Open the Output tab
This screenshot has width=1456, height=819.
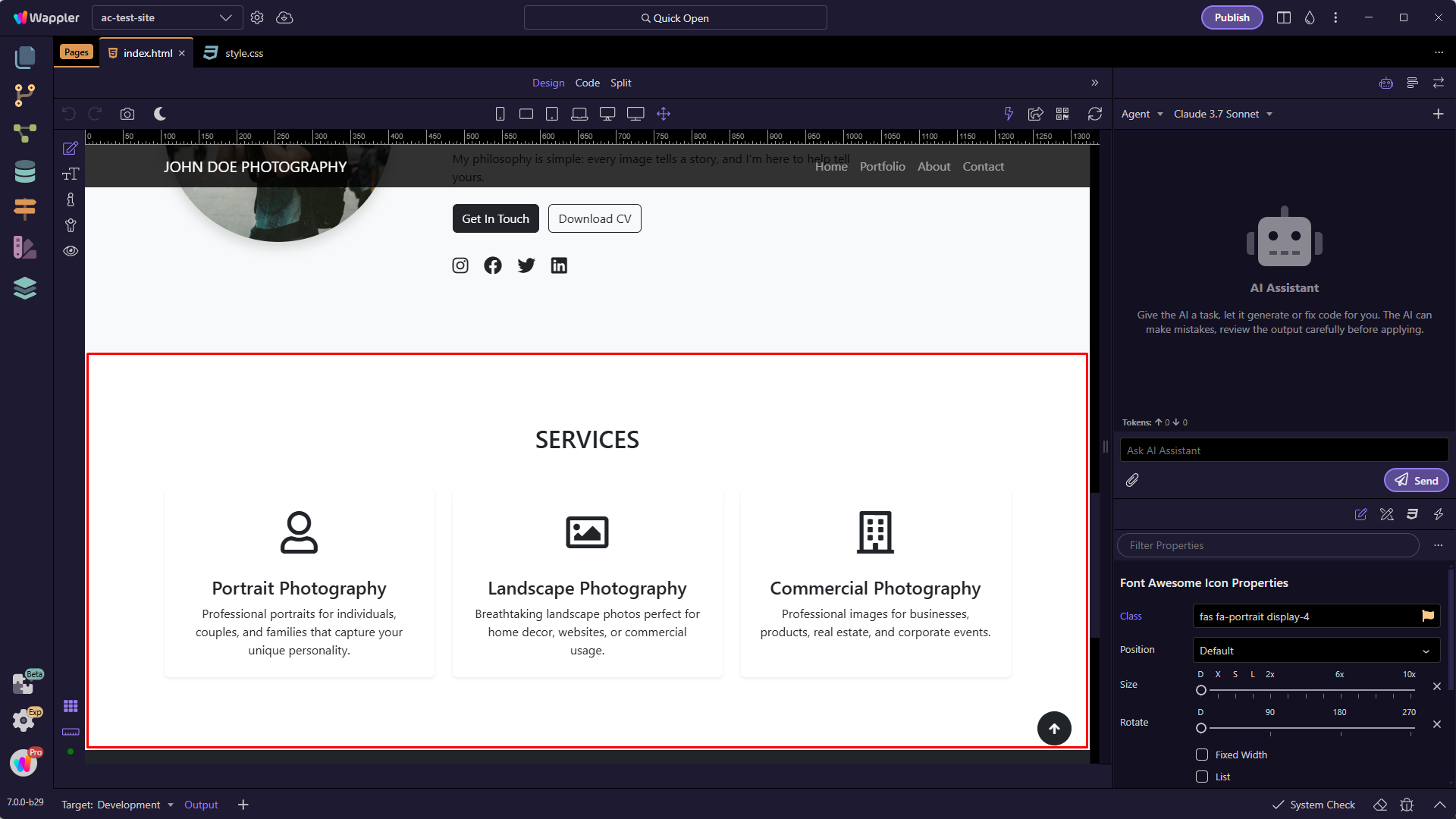pos(201,805)
